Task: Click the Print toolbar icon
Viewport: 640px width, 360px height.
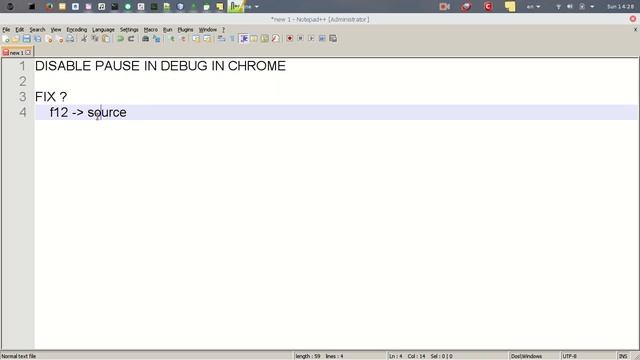Action: [x=70, y=39]
